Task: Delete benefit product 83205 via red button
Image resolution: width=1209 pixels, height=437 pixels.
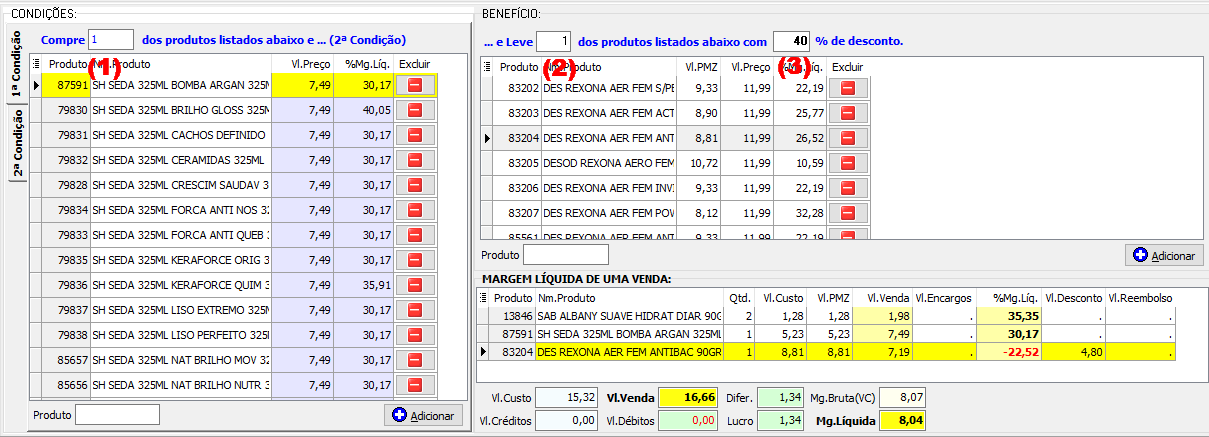Action: pos(848,163)
